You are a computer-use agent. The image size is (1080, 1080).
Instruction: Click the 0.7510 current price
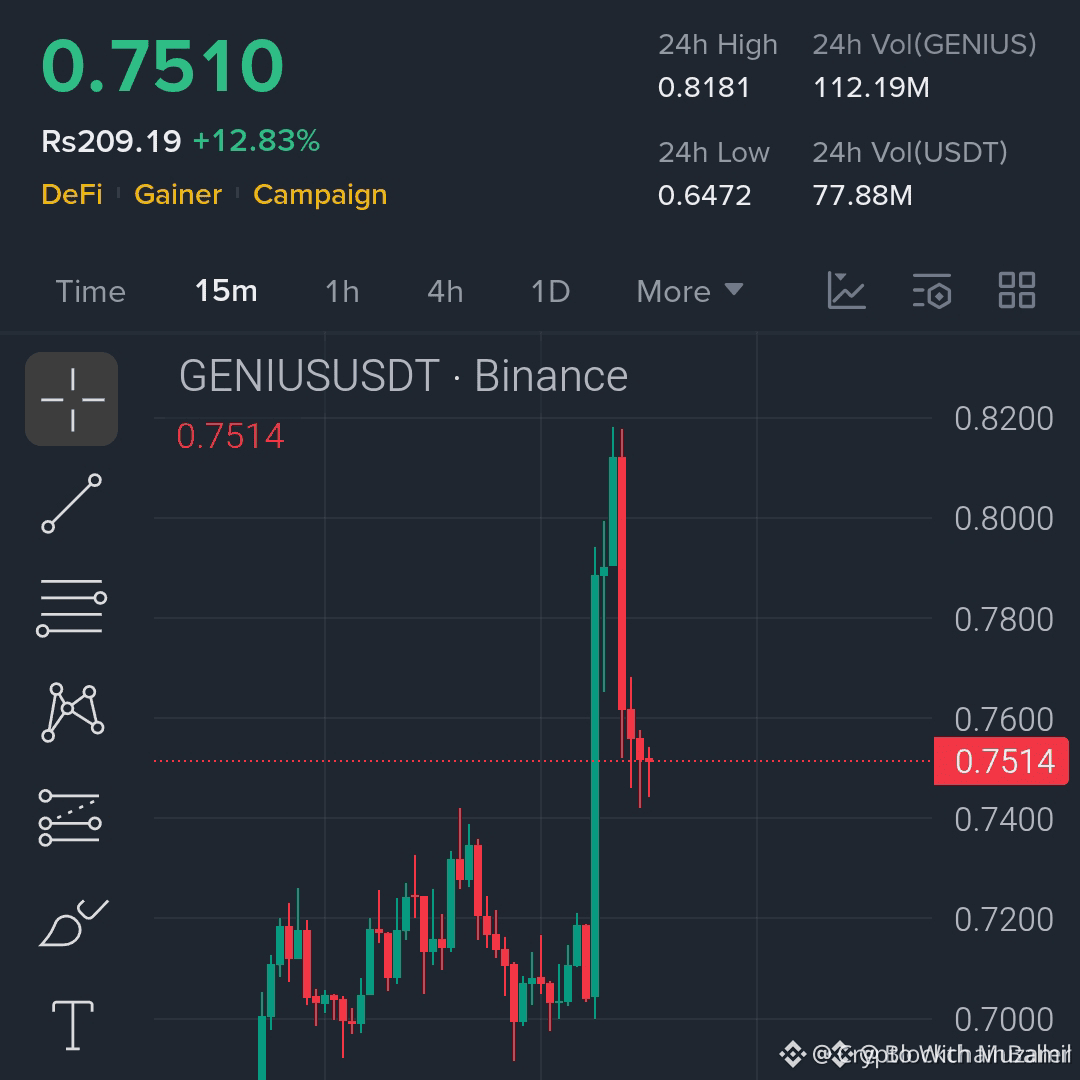(163, 65)
